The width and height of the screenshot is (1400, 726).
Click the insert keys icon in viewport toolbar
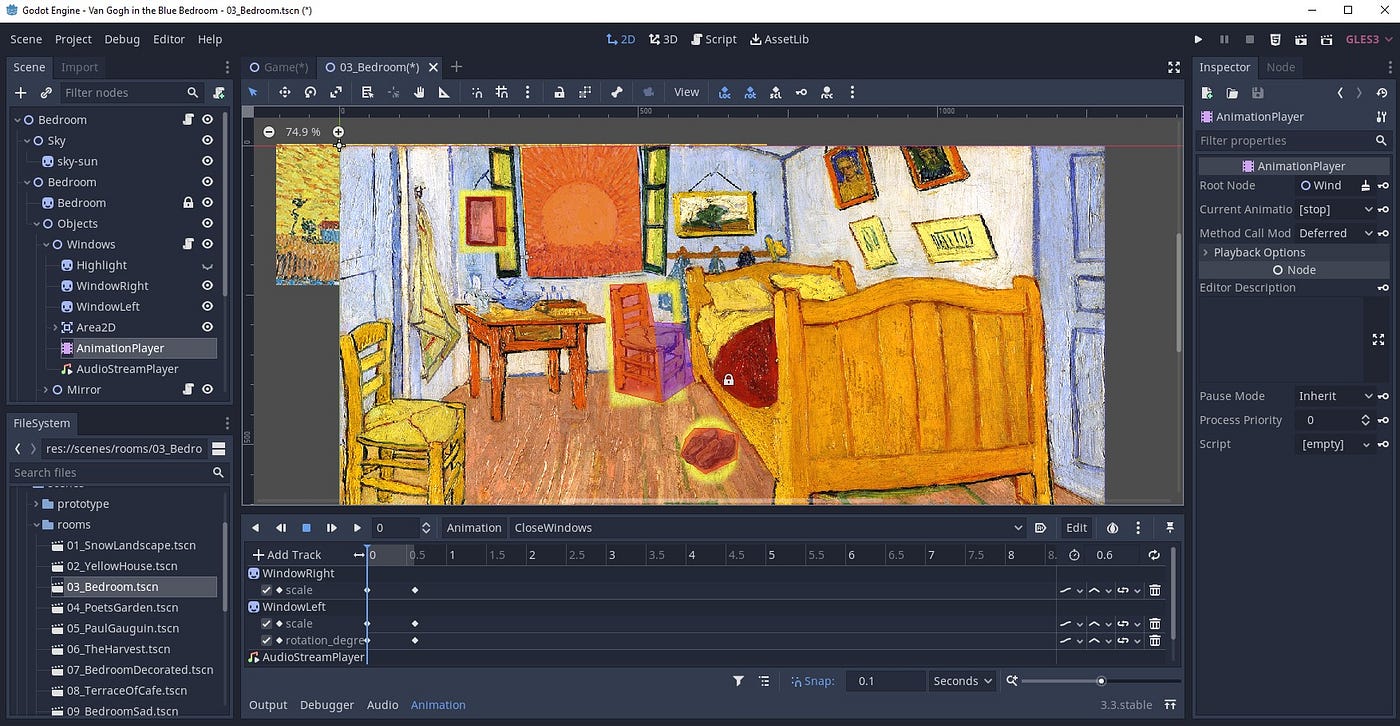pyautogui.click(x=801, y=92)
